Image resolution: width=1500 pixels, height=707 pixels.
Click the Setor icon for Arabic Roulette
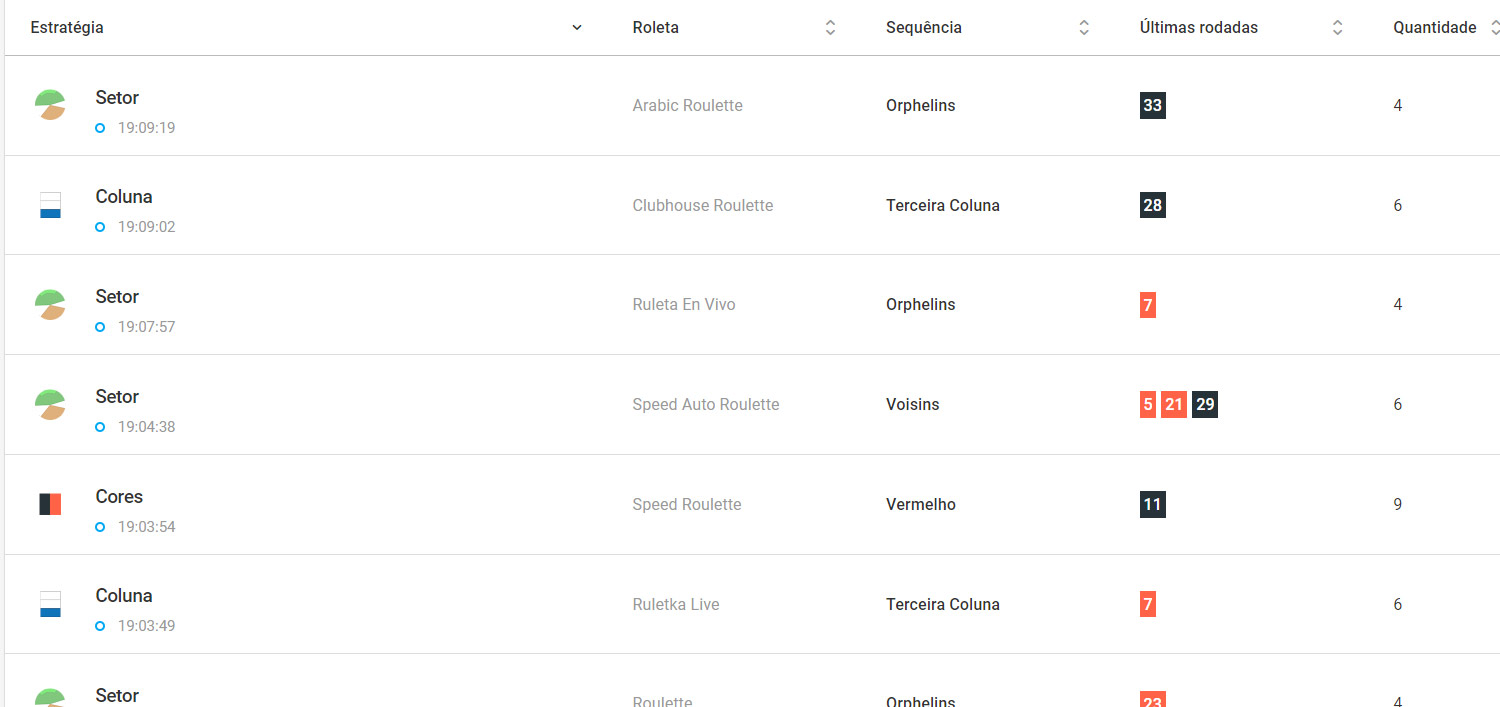(x=50, y=105)
